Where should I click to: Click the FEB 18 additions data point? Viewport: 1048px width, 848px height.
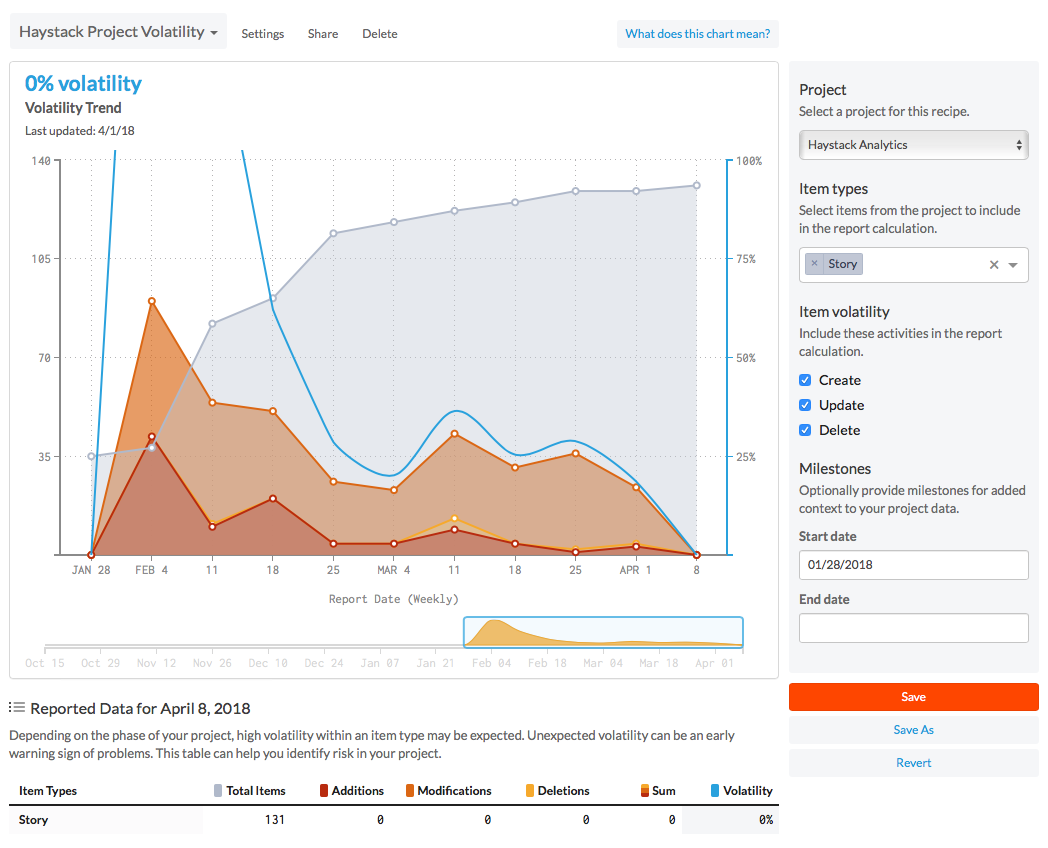click(x=273, y=499)
